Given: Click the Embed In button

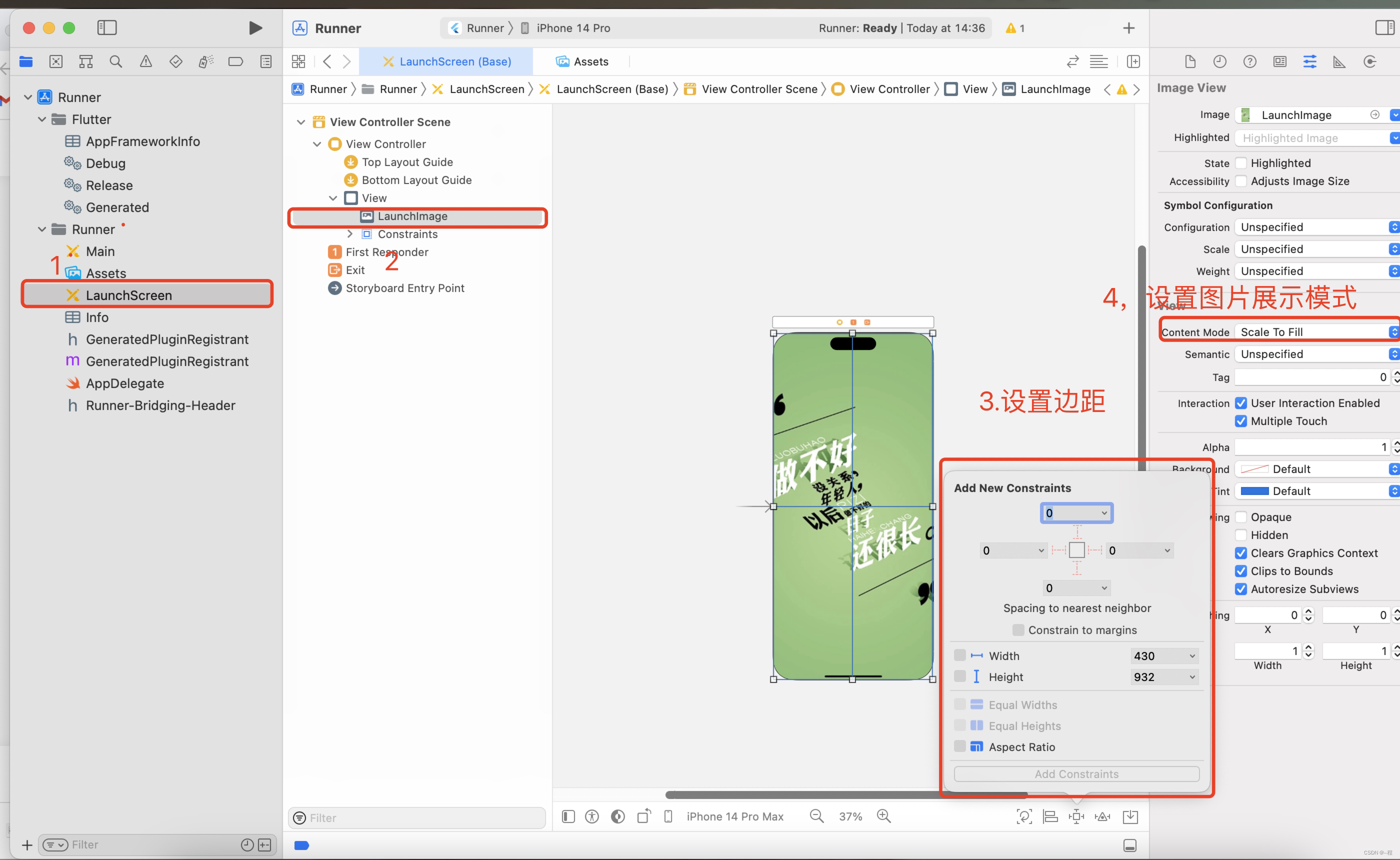Looking at the screenshot, I should (1130, 817).
